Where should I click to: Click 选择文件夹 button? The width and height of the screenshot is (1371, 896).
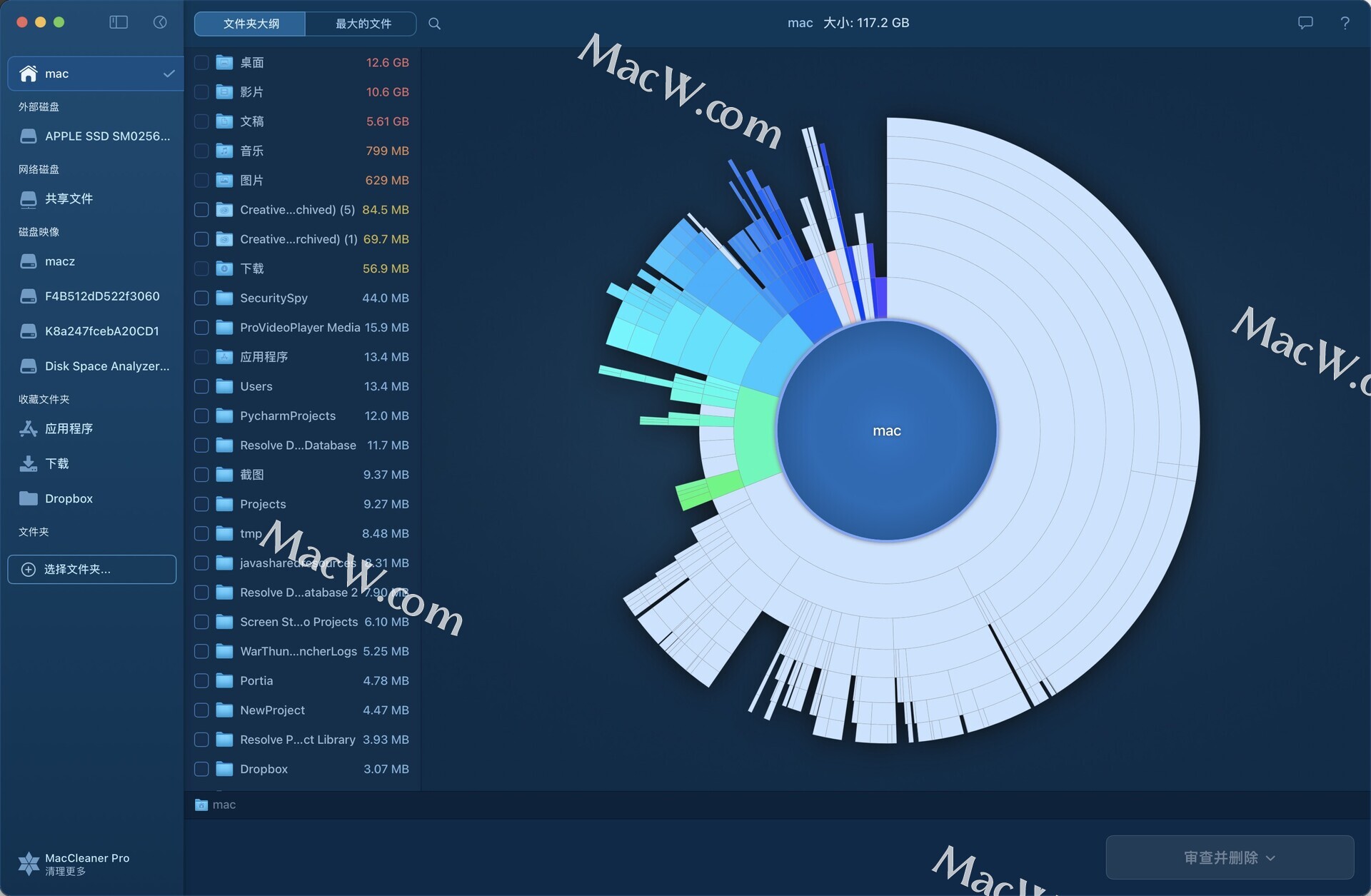click(x=92, y=569)
